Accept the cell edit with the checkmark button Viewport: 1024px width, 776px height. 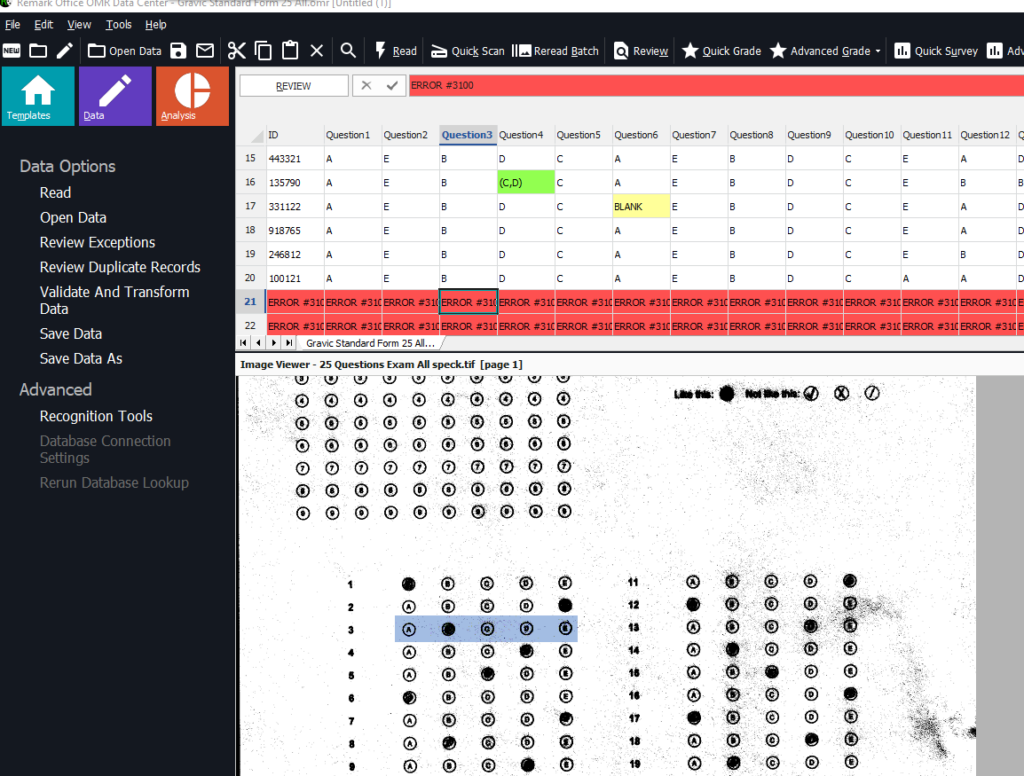tap(392, 86)
